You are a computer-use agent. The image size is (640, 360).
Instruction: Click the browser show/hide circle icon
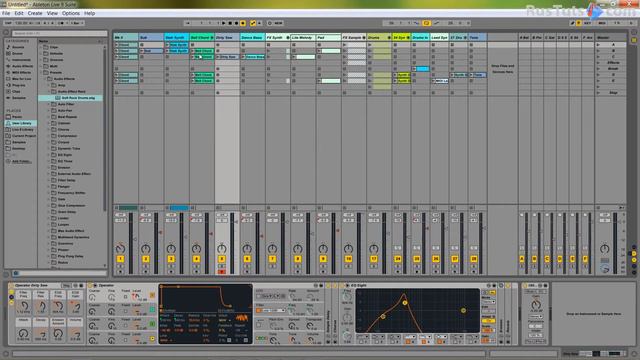(x=6, y=33)
